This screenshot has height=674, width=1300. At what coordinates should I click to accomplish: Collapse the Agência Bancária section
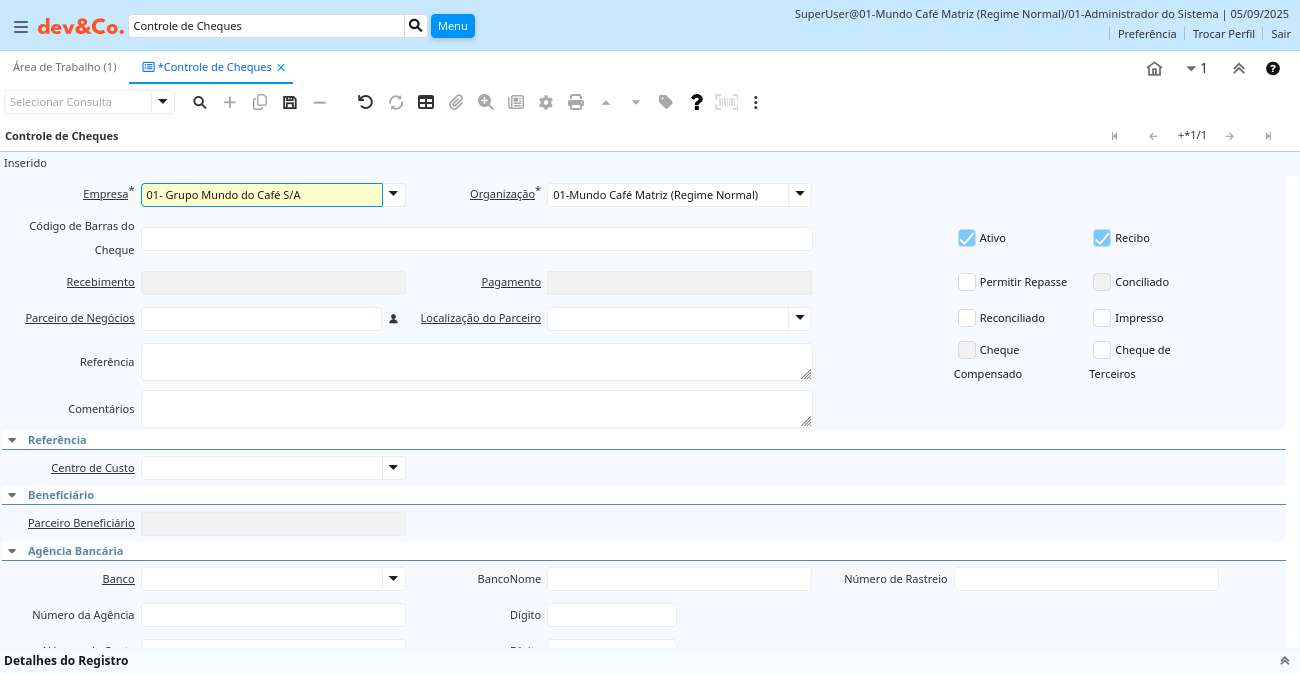coord(12,551)
